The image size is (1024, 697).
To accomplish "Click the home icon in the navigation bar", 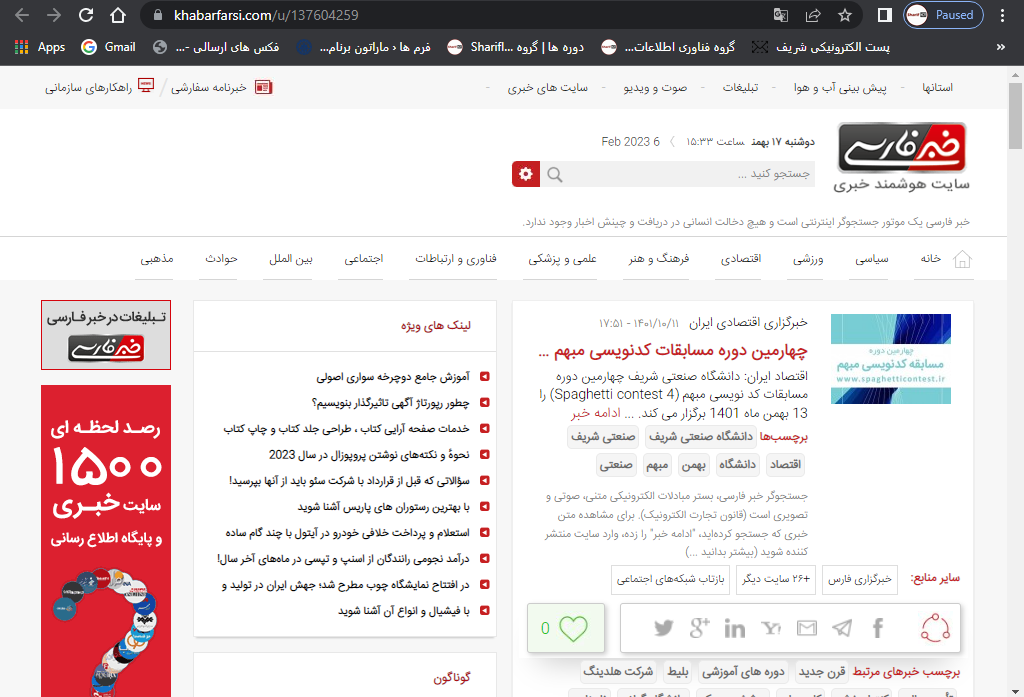I will (963, 259).
